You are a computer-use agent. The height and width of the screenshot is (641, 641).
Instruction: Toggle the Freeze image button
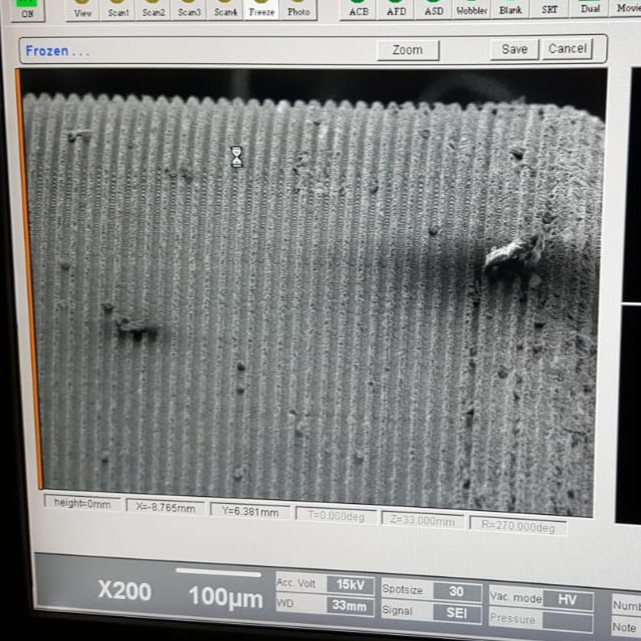click(262, 9)
